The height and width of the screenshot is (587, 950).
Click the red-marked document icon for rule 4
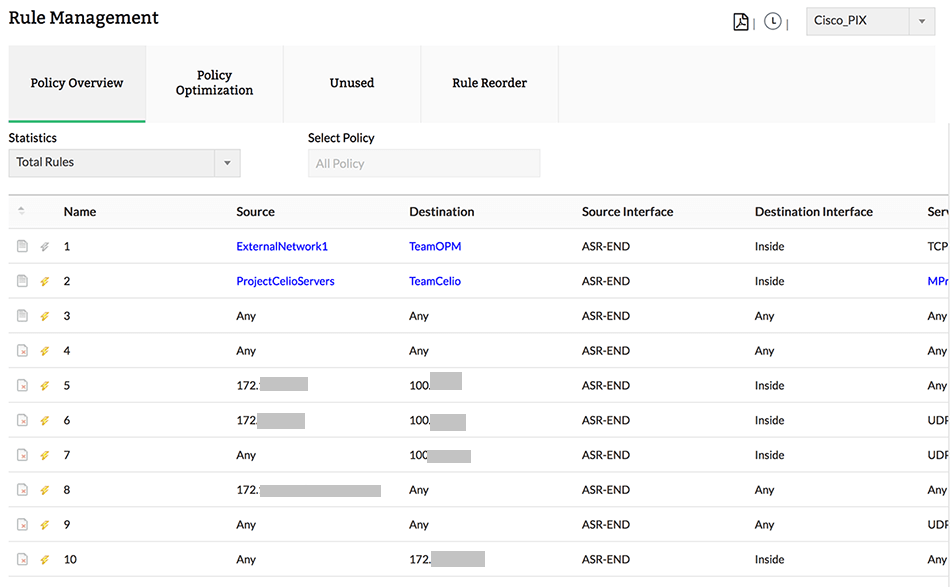pyautogui.click(x=21, y=350)
